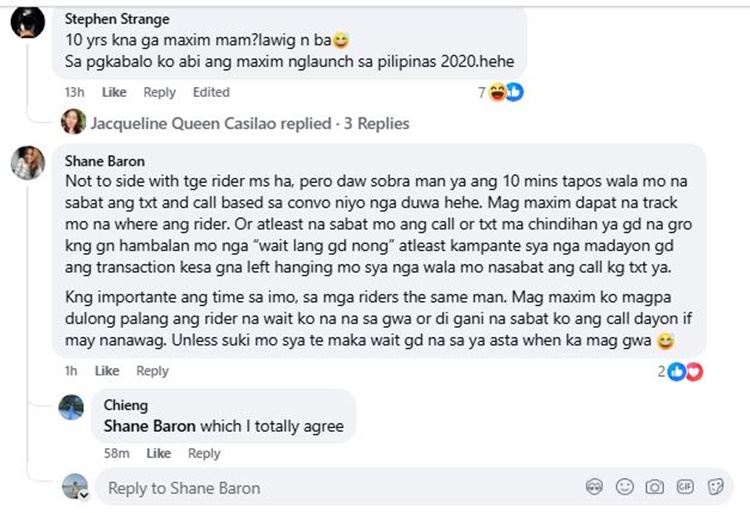750x513 pixels.
Task: Attach a photo using camera icon
Action: [x=655, y=487]
